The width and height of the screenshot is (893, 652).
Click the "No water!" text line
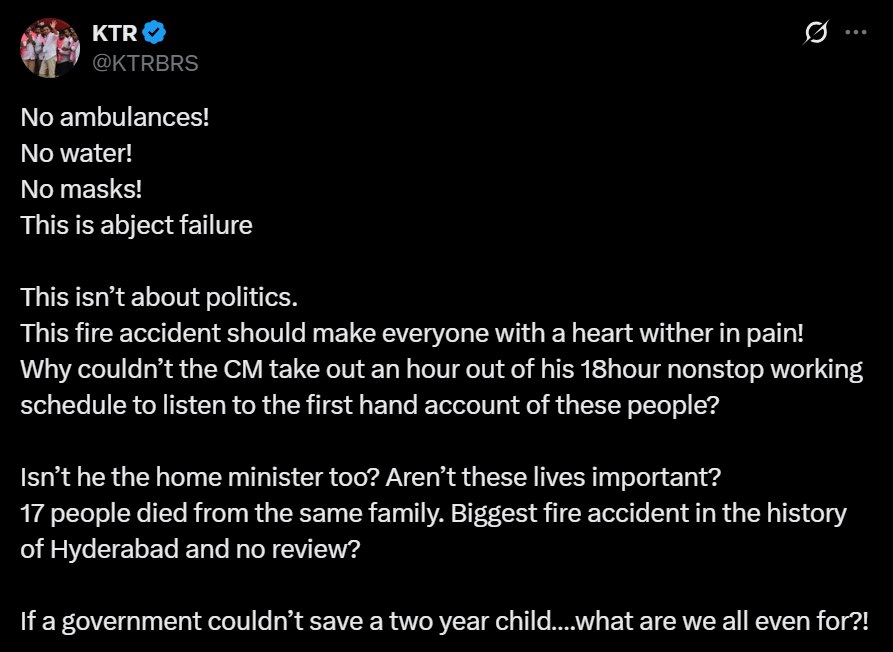click(77, 153)
